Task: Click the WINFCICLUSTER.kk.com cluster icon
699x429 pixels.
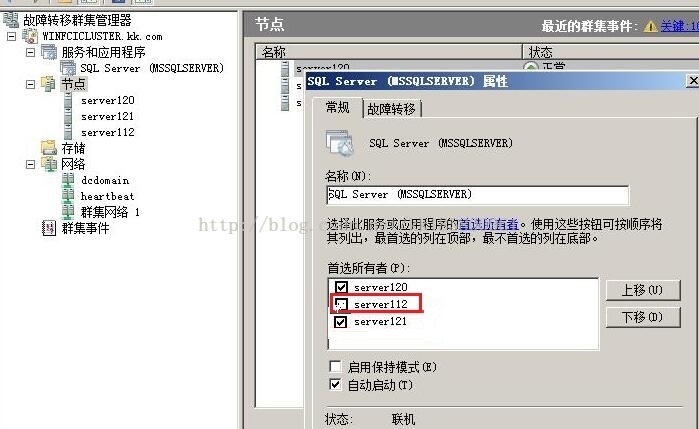Action: coord(30,36)
